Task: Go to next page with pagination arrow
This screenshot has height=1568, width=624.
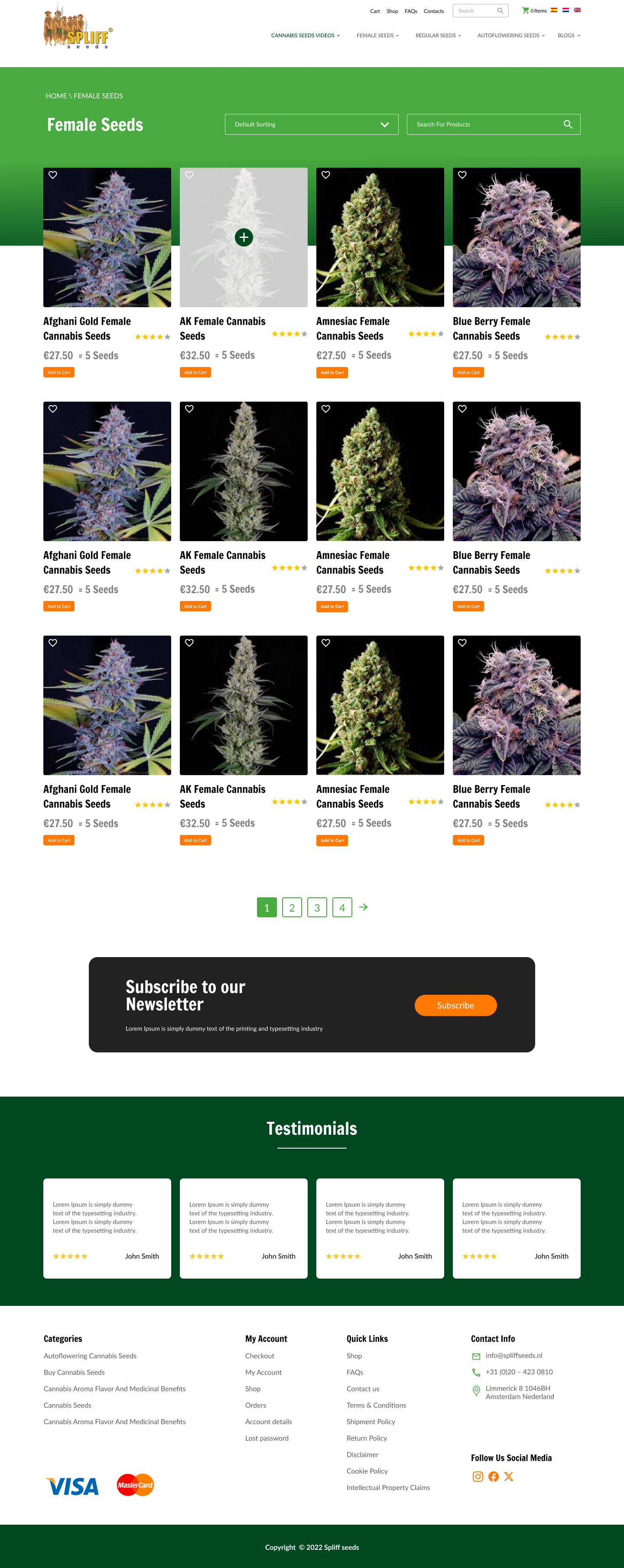Action: (x=364, y=907)
